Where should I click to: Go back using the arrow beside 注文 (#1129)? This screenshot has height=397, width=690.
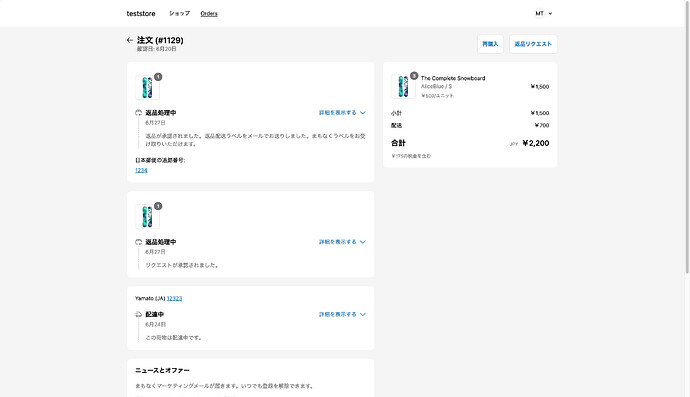(x=130, y=40)
